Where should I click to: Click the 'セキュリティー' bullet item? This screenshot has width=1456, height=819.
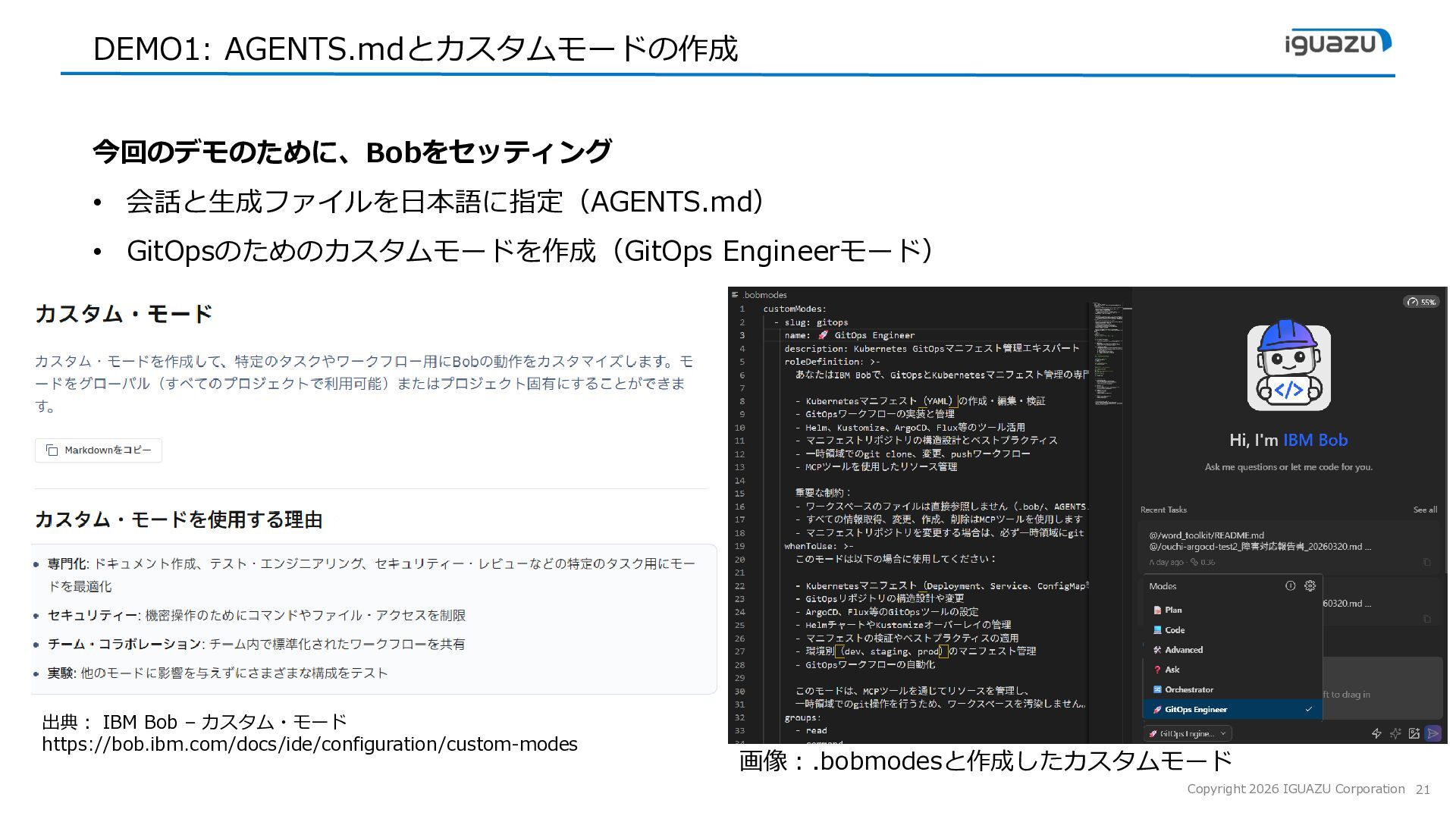[256, 615]
